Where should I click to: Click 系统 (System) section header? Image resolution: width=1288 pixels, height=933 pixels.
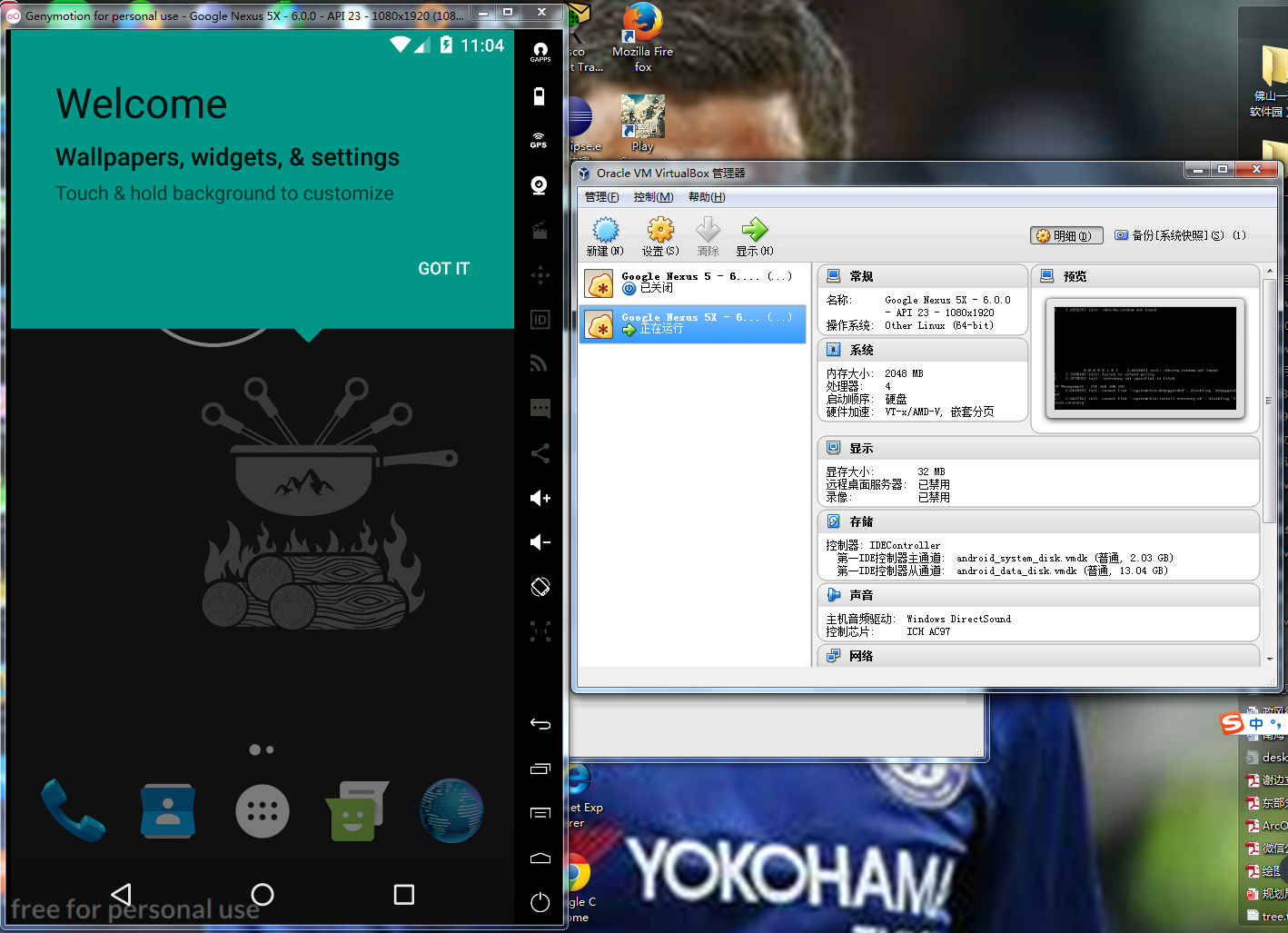coord(922,350)
